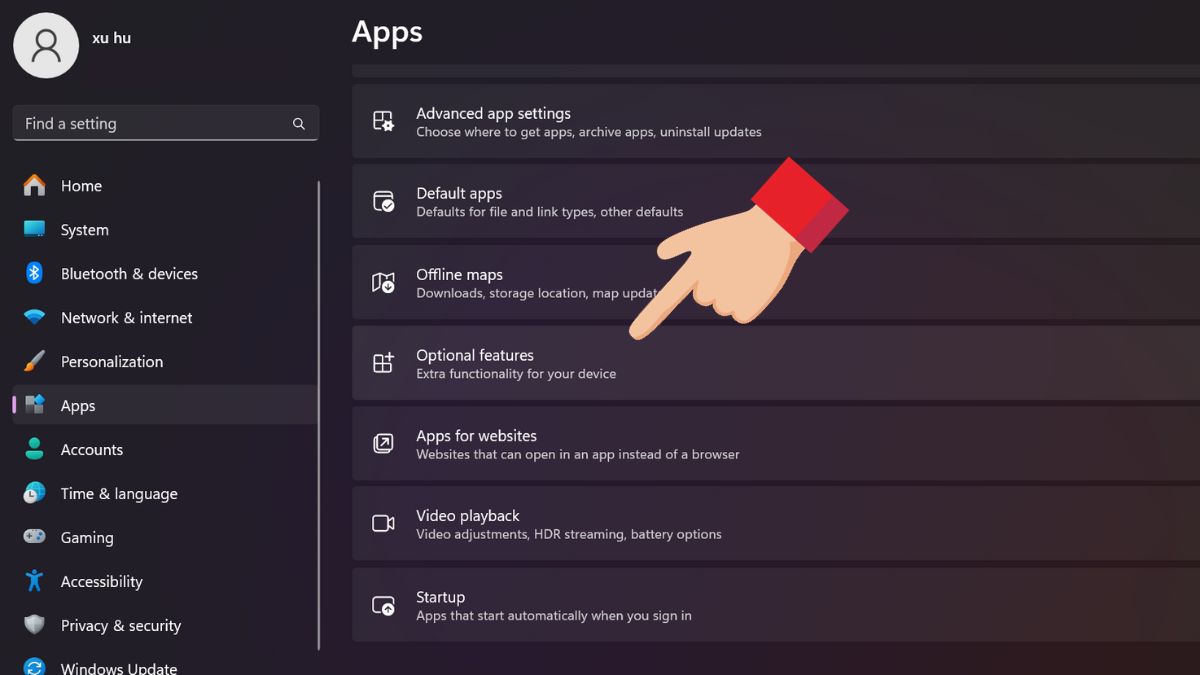
Task: Click the xu hu account name
Action: pyautogui.click(x=111, y=38)
